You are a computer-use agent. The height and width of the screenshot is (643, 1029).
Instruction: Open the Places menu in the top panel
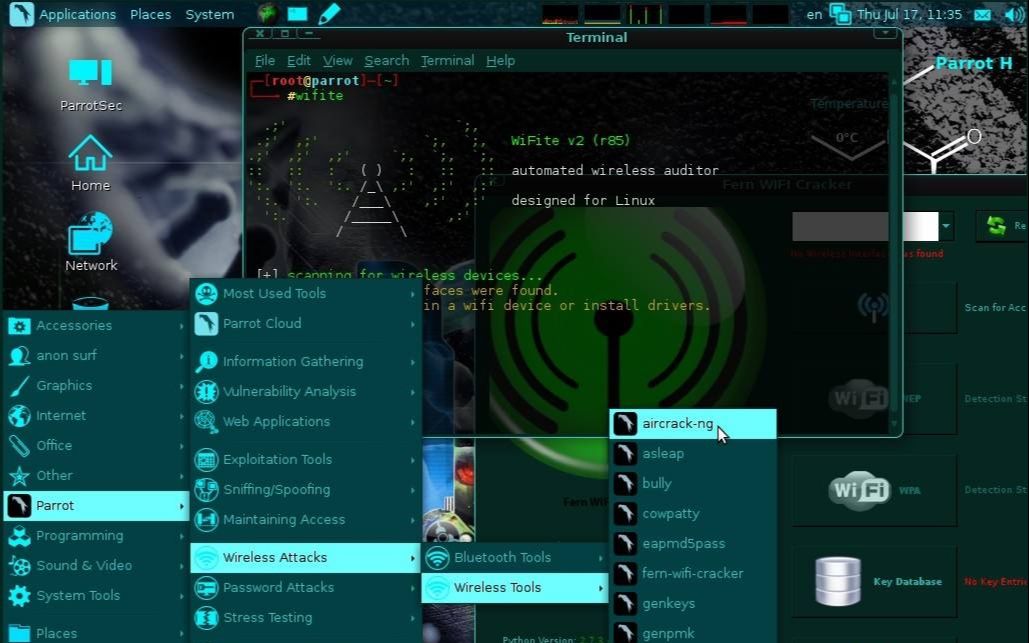(150, 14)
